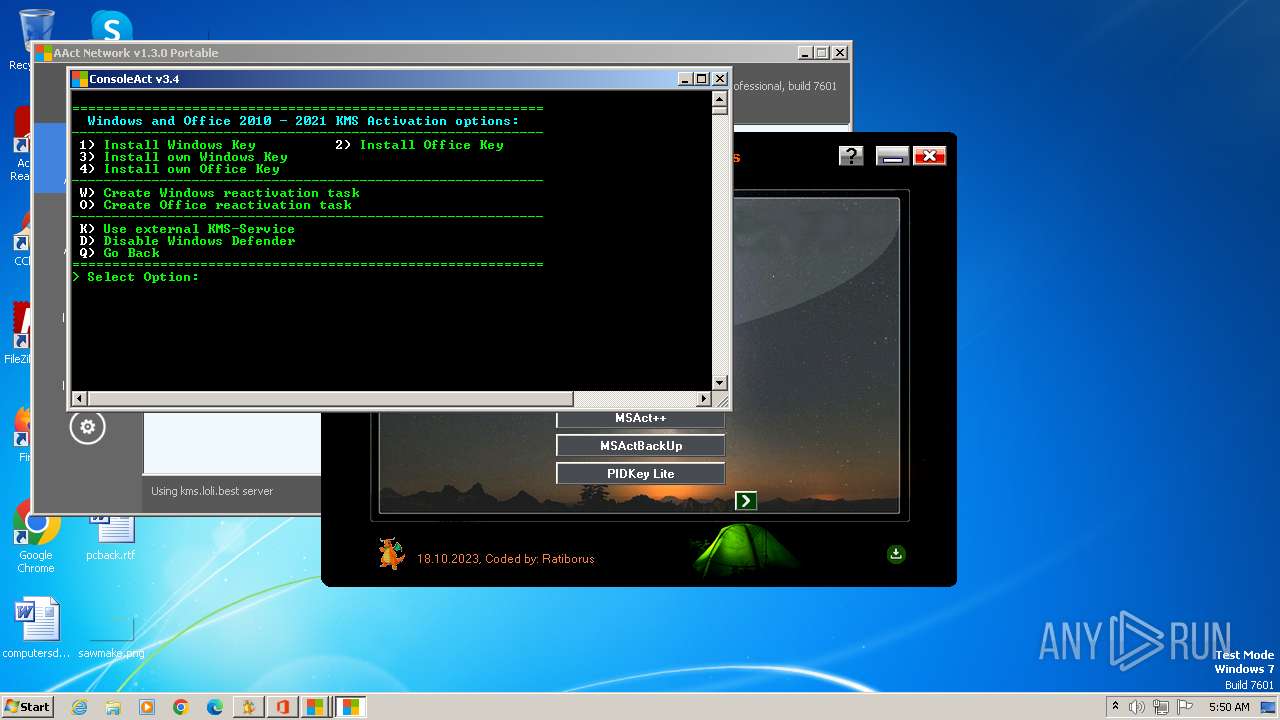Screen dimensions: 1280x720
Task: Click the orange dragon mascot icon
Action: point(390,552)
